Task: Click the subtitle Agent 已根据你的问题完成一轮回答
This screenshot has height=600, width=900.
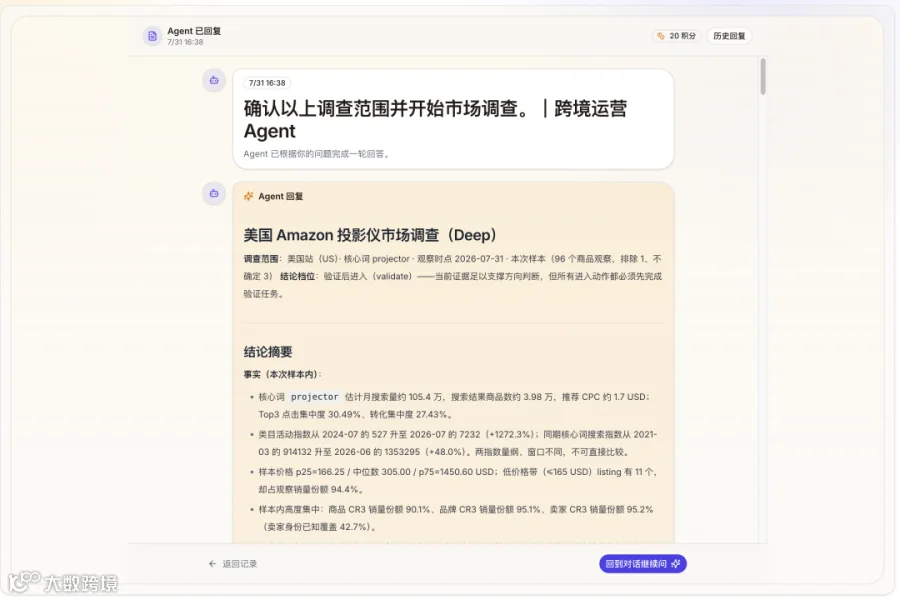Action: (x=317, y=154)
